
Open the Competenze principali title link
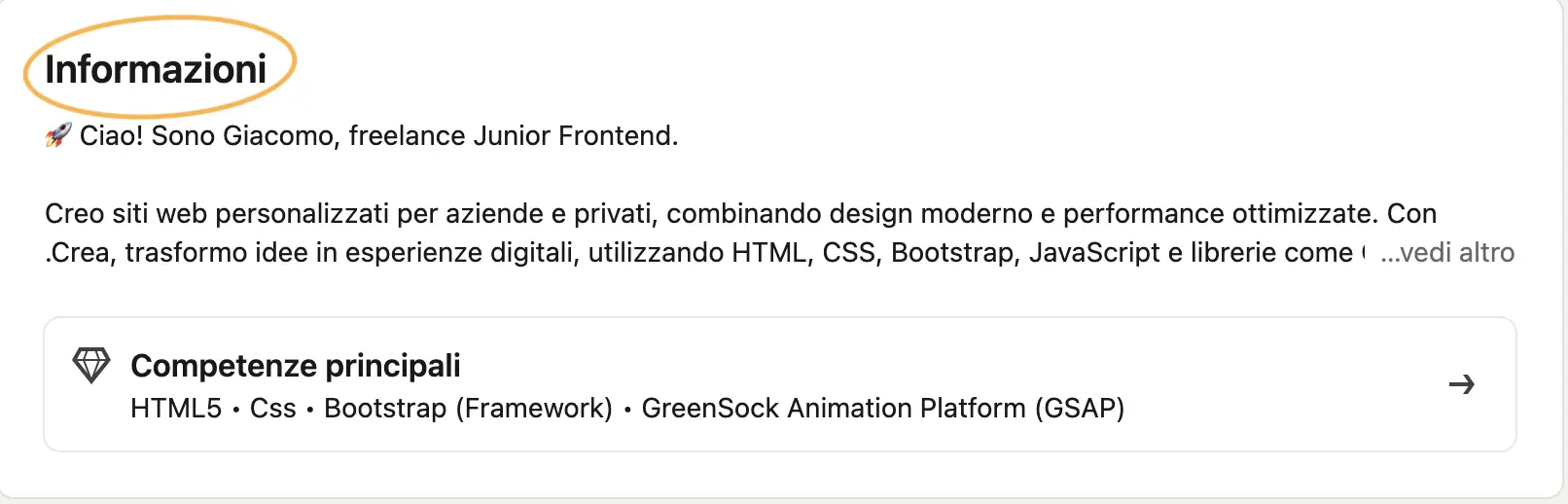295,366
